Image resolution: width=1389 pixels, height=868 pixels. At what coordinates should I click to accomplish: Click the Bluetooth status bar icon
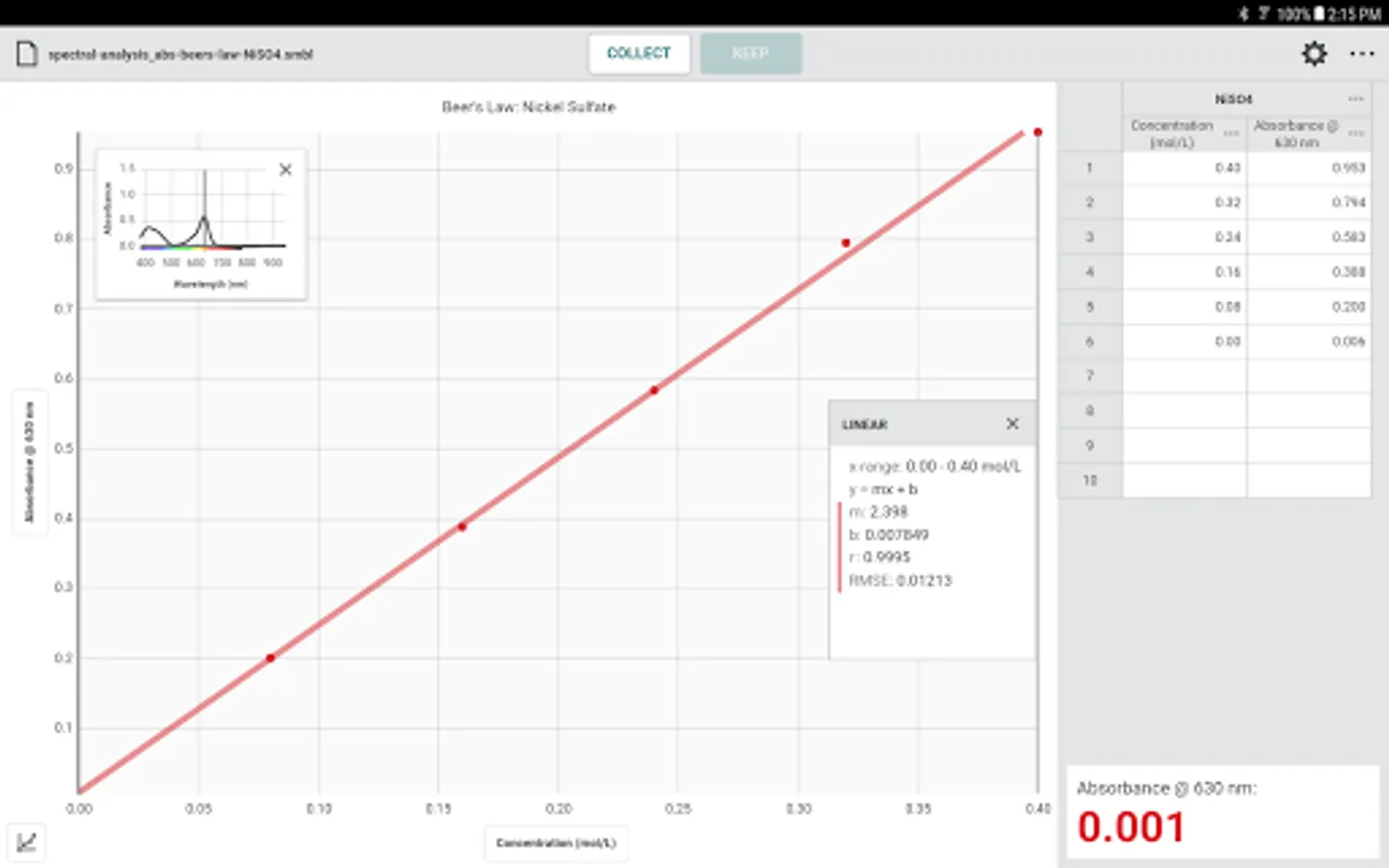pyautogui.click(x=1243, y=14)
